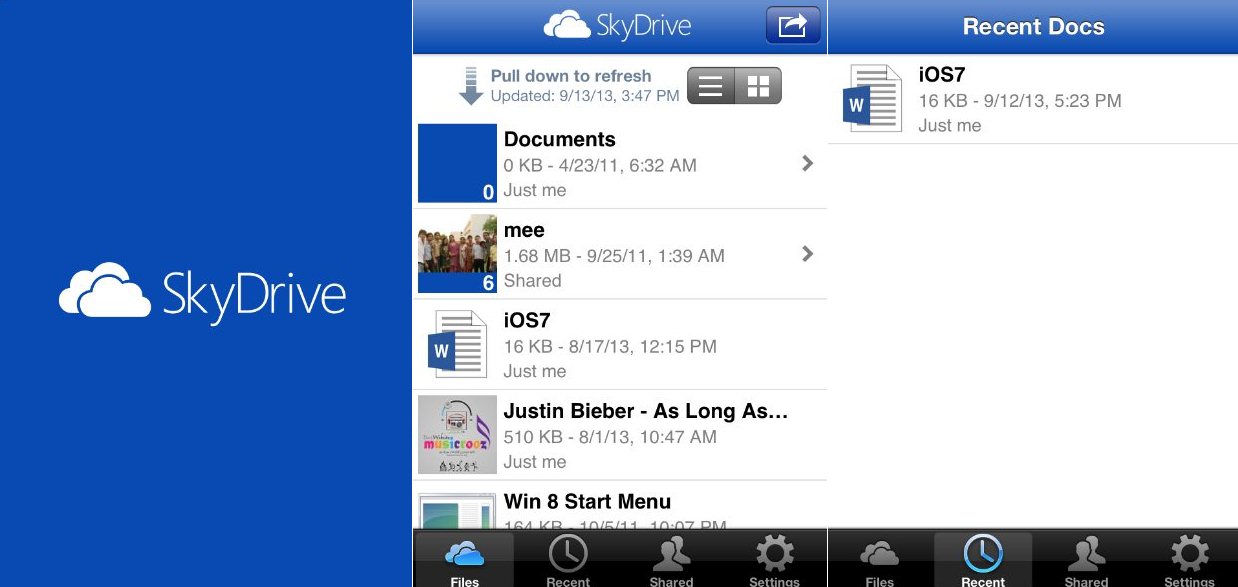The height and width of the screenshot is (587, 1238).
Task: Open the mee folder photo thumbnail
Action: pos(457,254)
